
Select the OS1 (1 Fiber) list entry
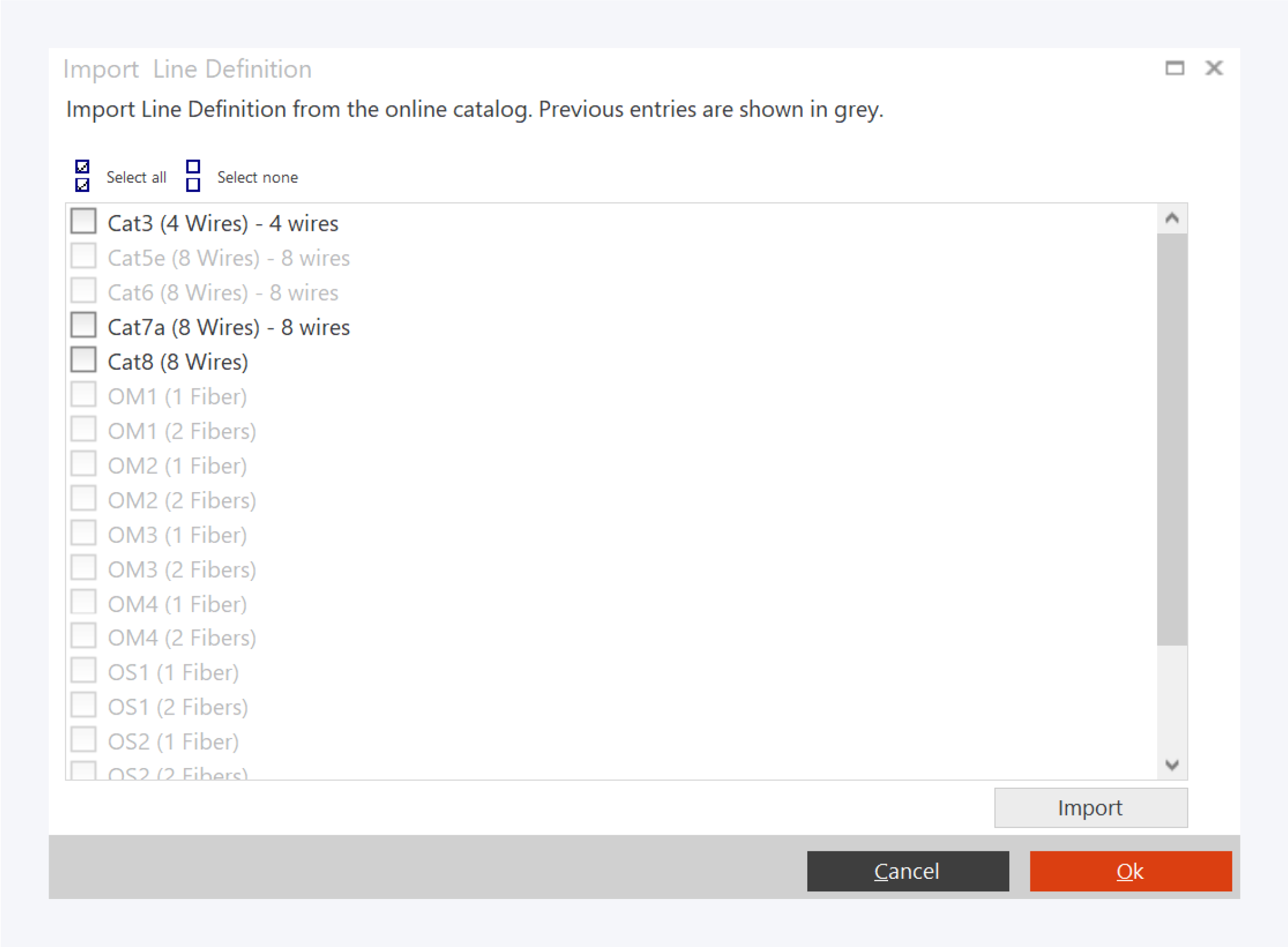click(173, 673)
